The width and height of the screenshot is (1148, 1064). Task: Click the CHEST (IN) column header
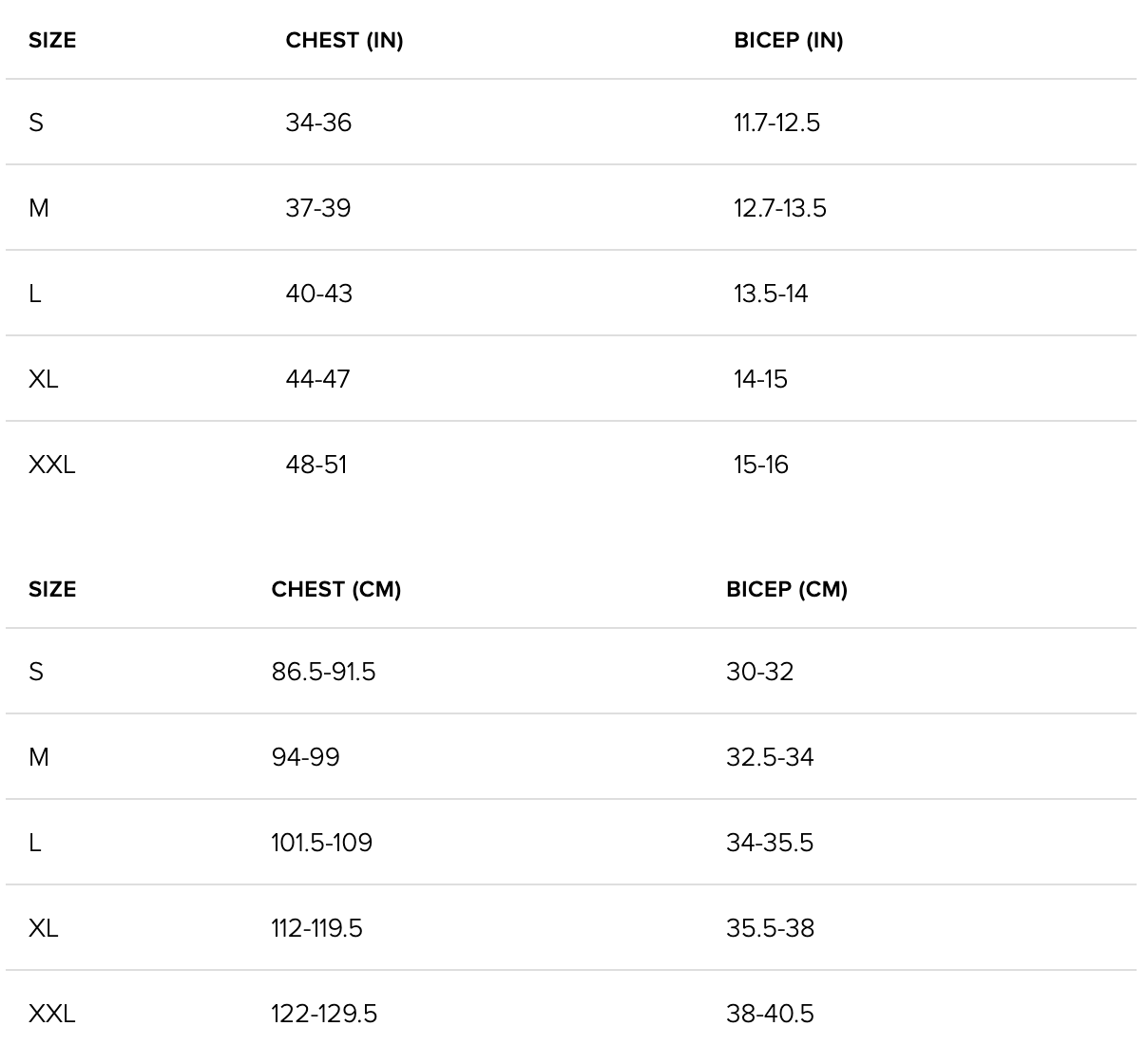coord(344,41)
